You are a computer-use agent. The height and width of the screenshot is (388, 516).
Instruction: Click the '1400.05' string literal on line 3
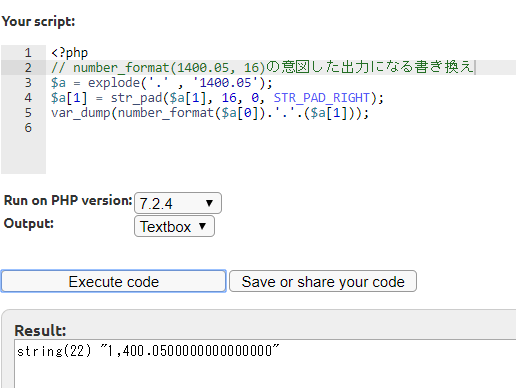225,83
